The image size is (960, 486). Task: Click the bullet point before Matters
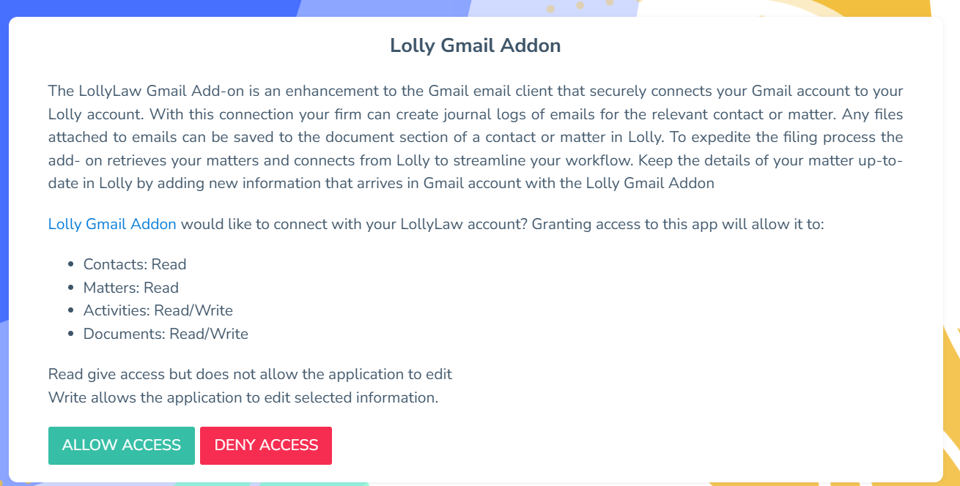click(x=71, y=288)
